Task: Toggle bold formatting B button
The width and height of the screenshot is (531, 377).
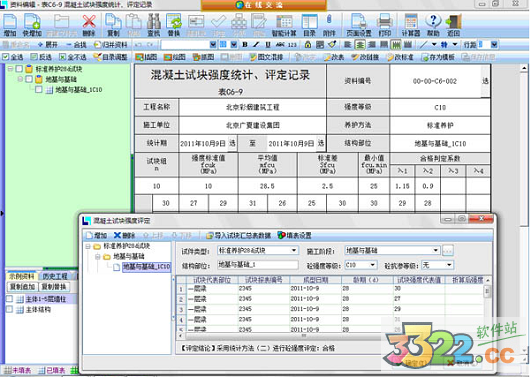Action: (245, 44)
